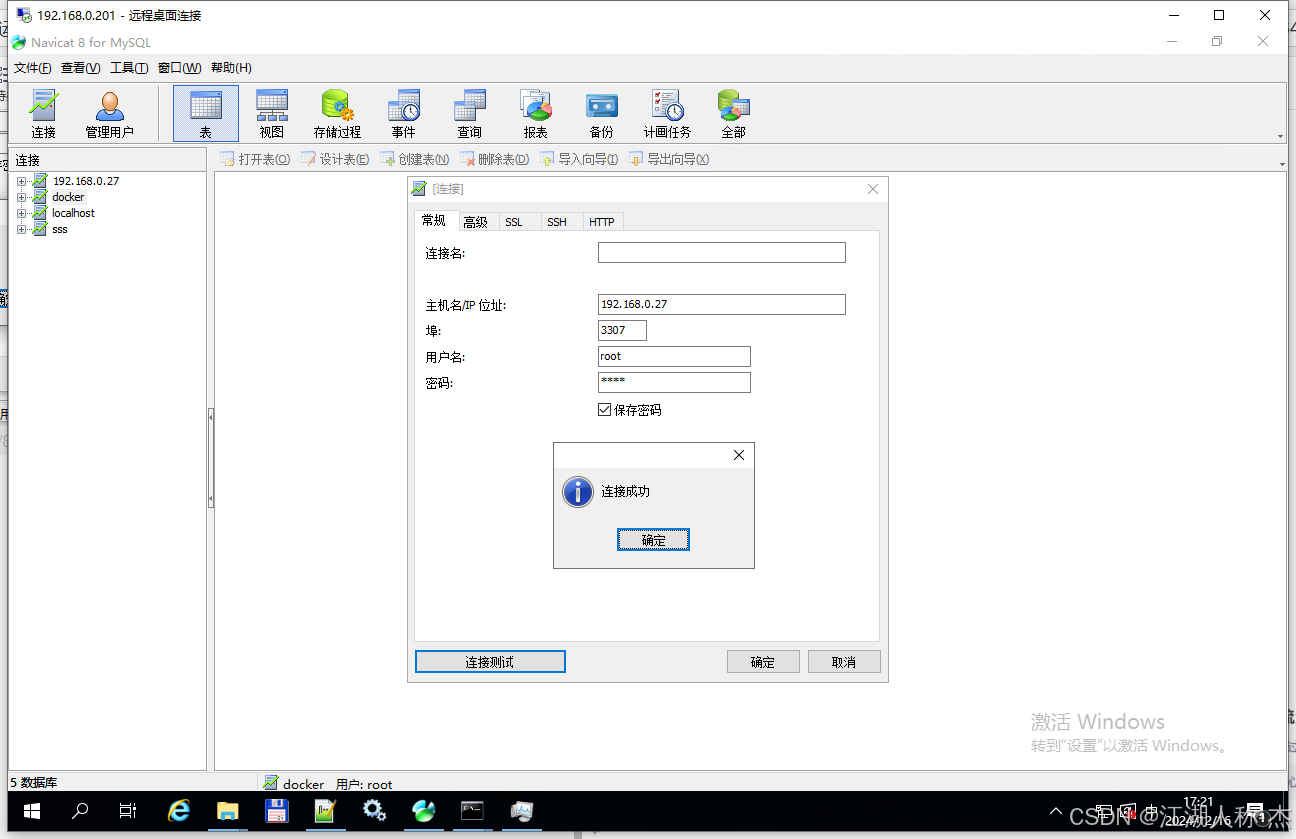Screen dimensions: 1296x839
Task: Click the 连接测试 (Test Connection) button
Action: click(x=490, y=662)
